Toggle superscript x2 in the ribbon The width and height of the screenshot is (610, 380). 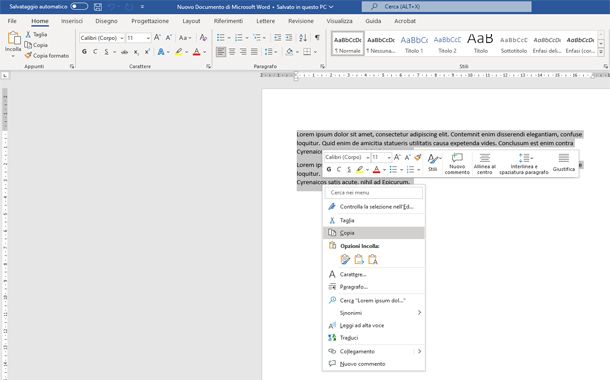(x=147, y=52)
